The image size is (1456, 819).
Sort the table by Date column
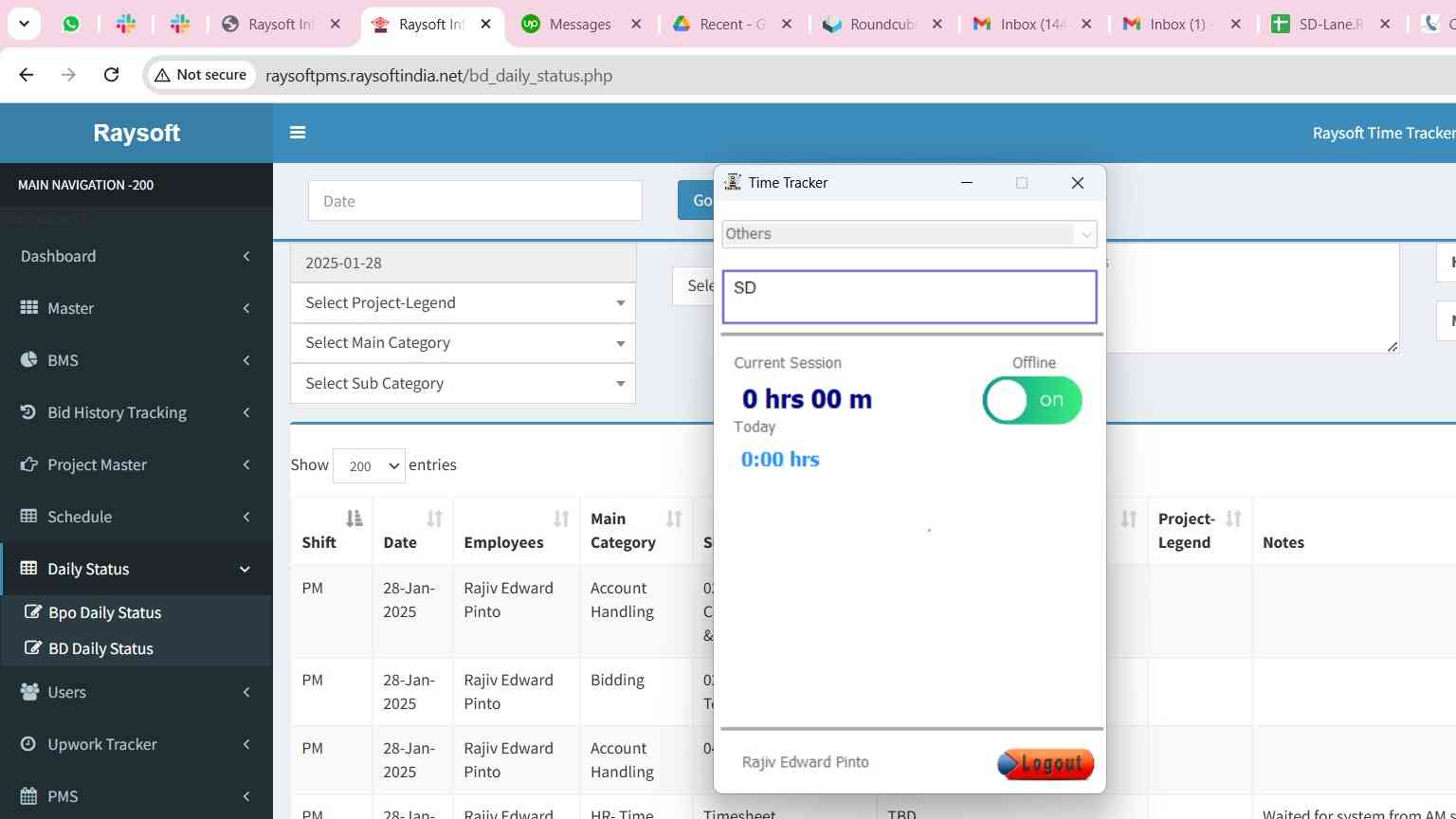(434, 519)
